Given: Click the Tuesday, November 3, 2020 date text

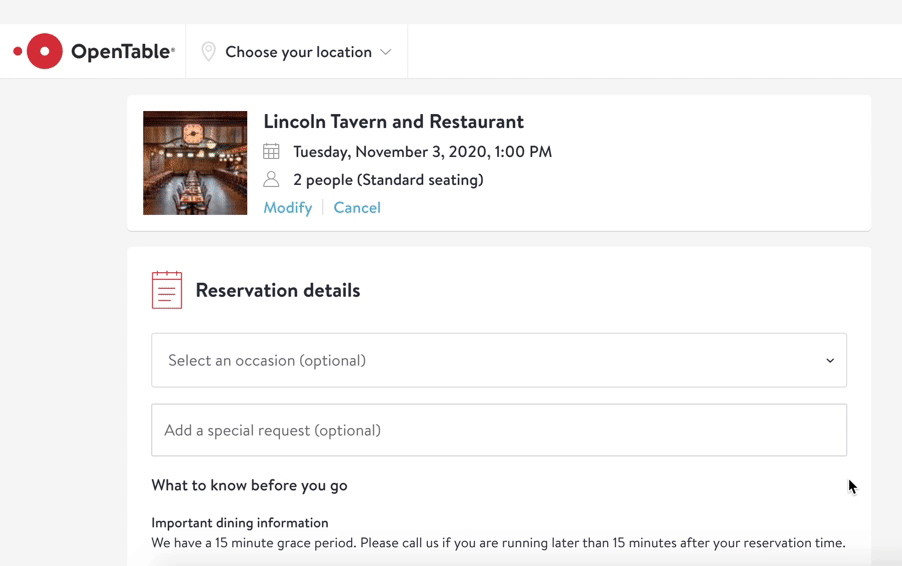Looking at the screenshot, I should tap(422, 152).
